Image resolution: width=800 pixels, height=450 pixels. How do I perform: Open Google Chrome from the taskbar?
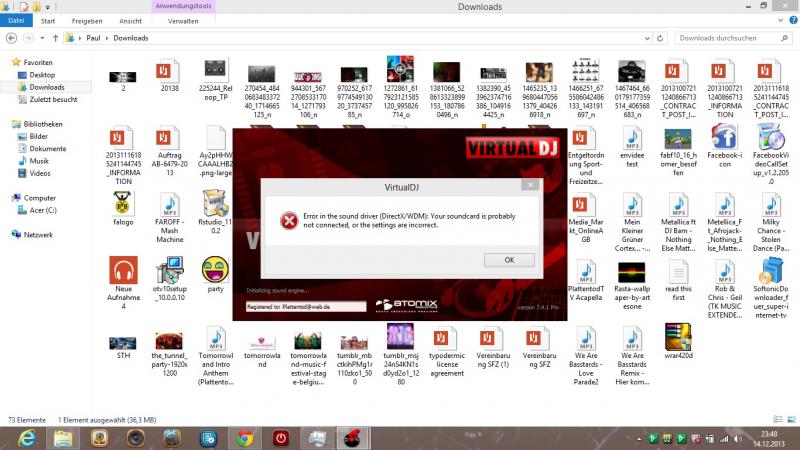coord(245,438)
